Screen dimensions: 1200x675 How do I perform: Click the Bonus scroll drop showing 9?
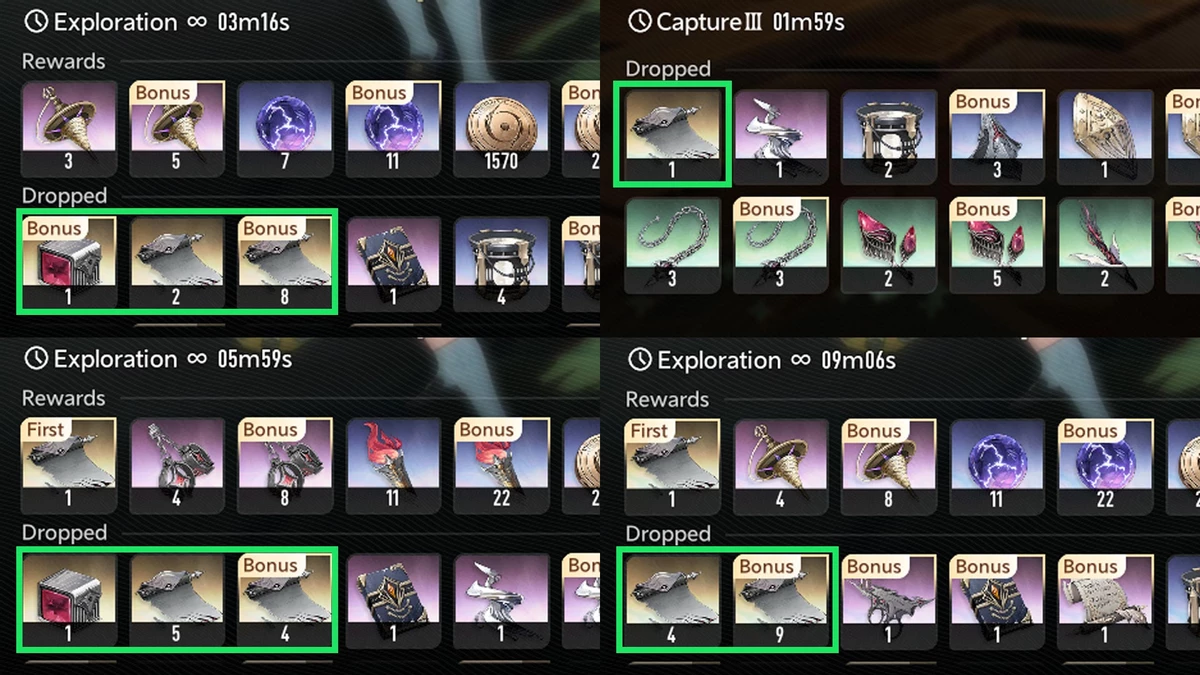[x=780, y=601]
